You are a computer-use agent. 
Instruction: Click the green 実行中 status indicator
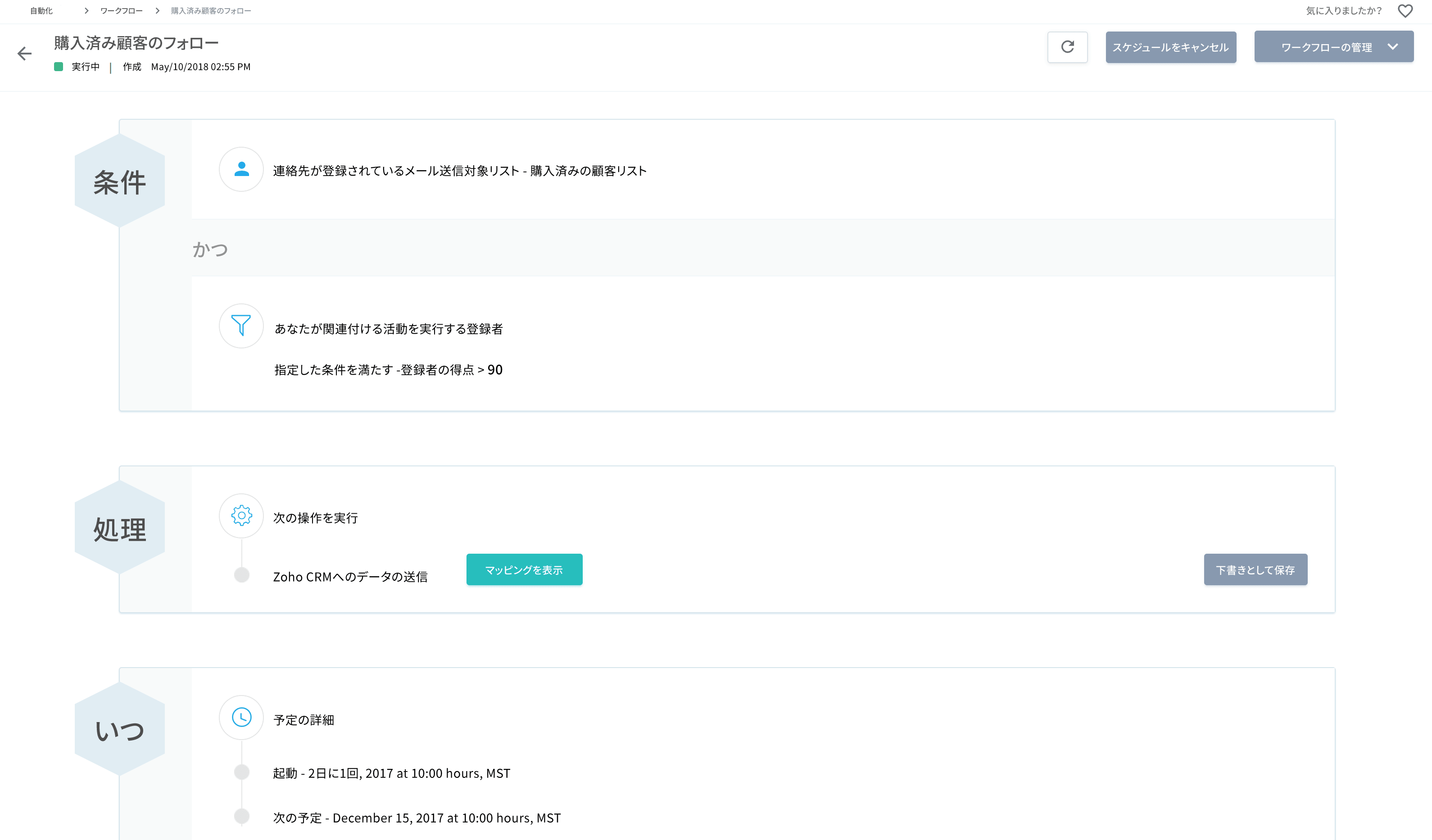coord(59,67)
